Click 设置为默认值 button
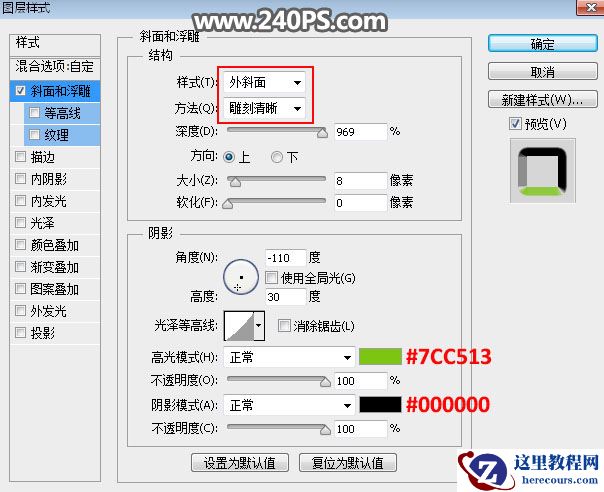The width and height of the screenshot is (604, 492). coord(240,462)
